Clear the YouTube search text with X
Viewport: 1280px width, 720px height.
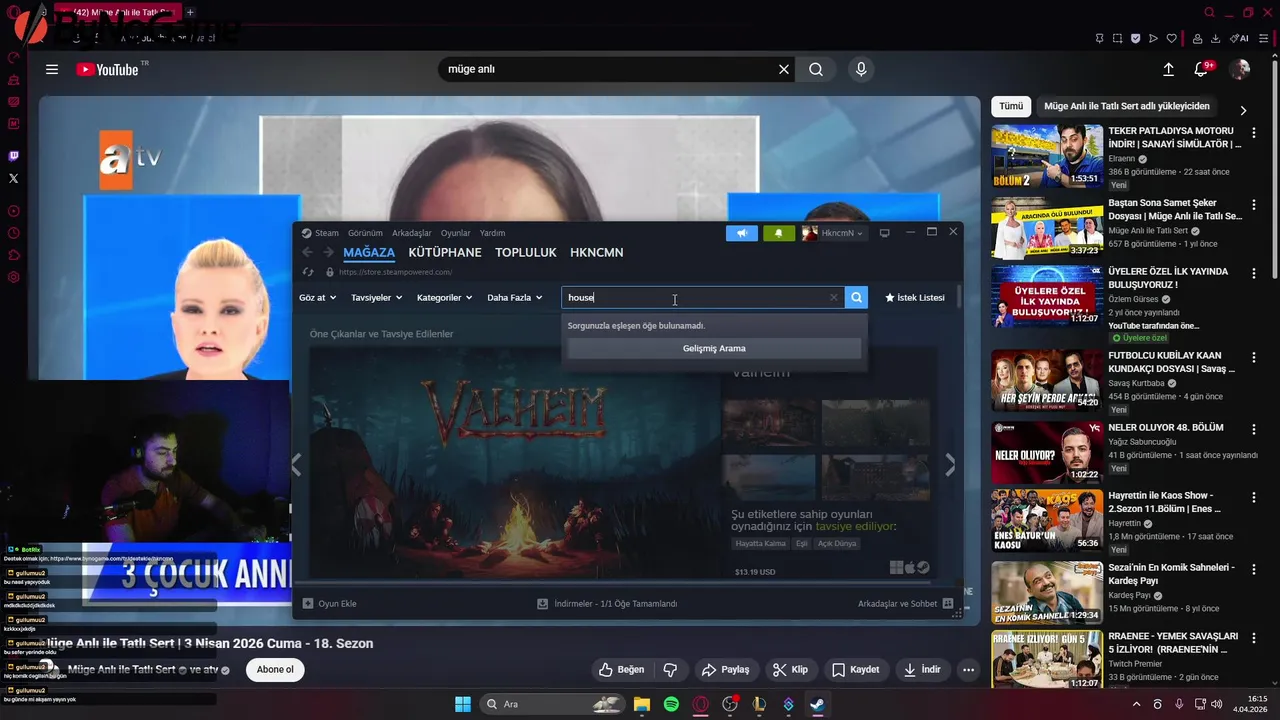784,69
